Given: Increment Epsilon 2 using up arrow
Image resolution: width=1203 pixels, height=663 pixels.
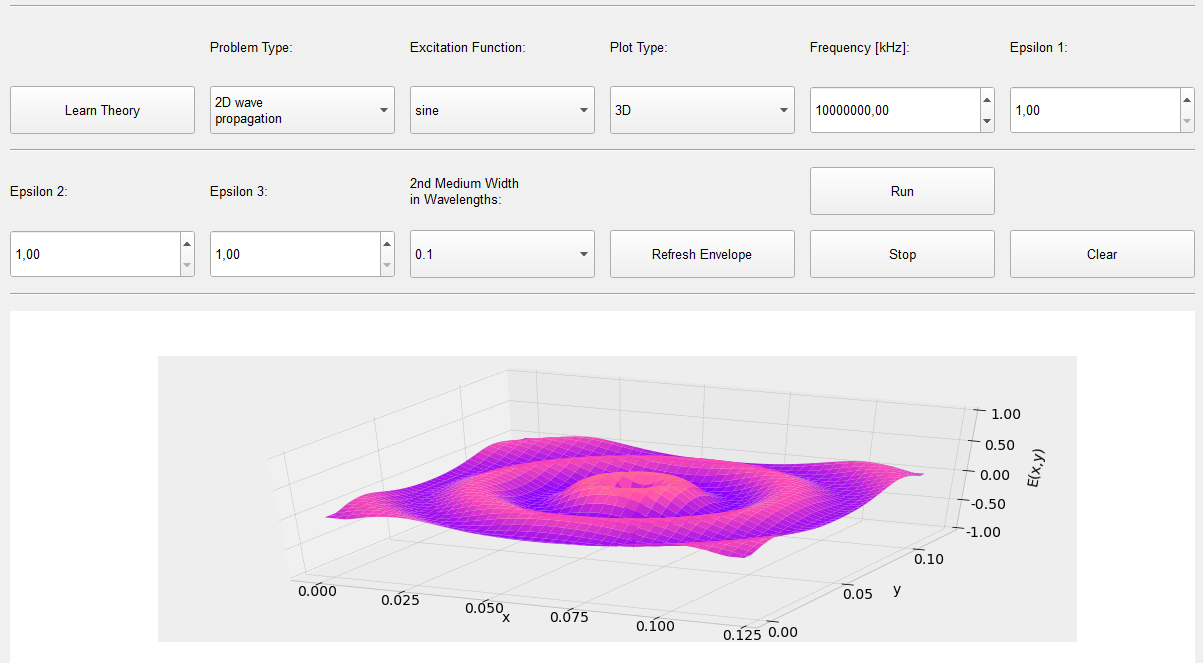Looking at the screenshot, I should [187, 243].
